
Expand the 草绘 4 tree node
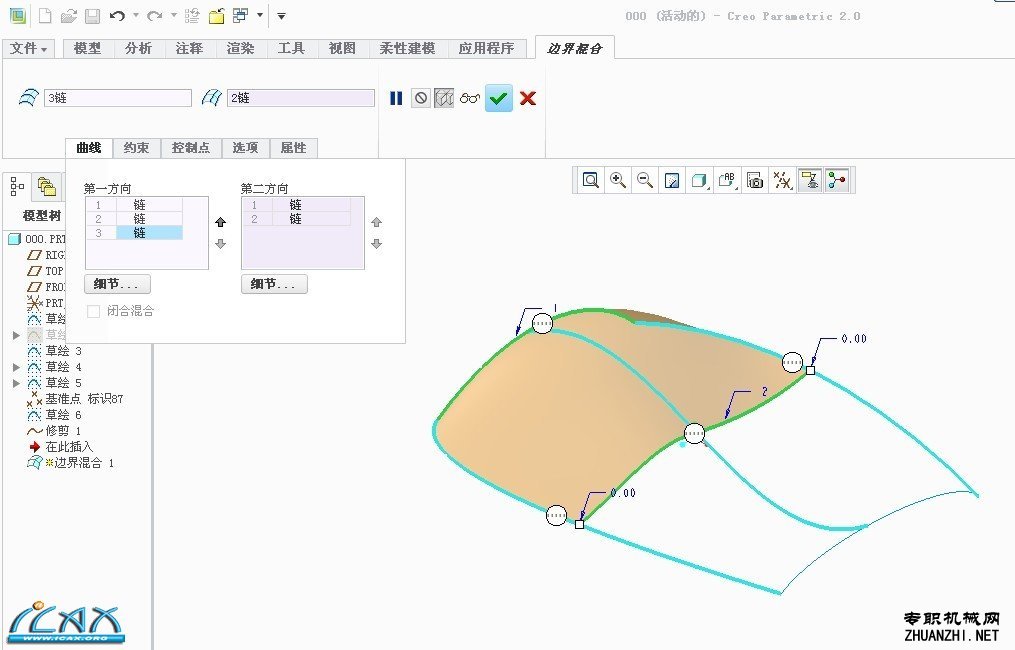[17, 366]
